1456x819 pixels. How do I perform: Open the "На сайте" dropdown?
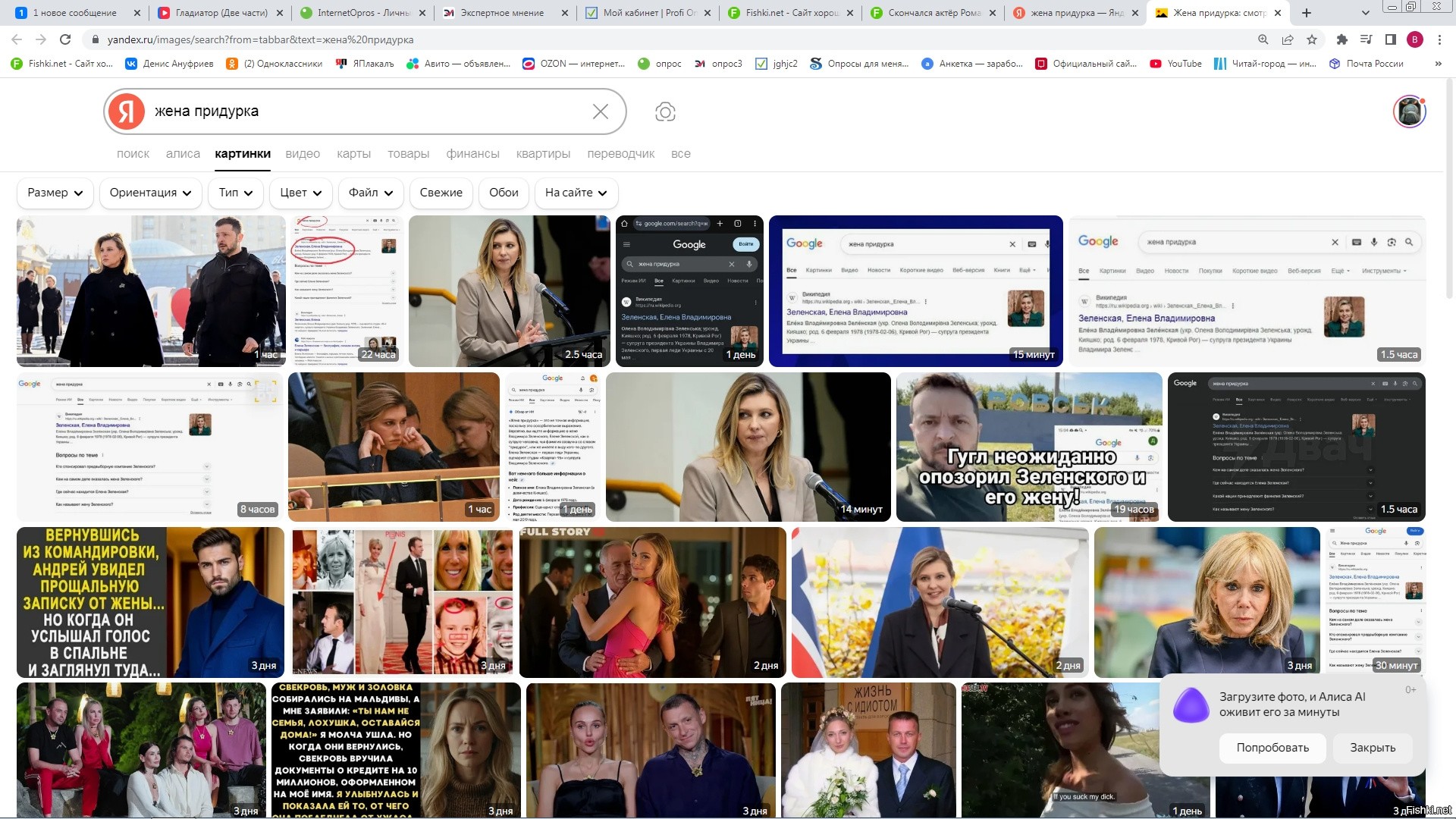point(576,193)
